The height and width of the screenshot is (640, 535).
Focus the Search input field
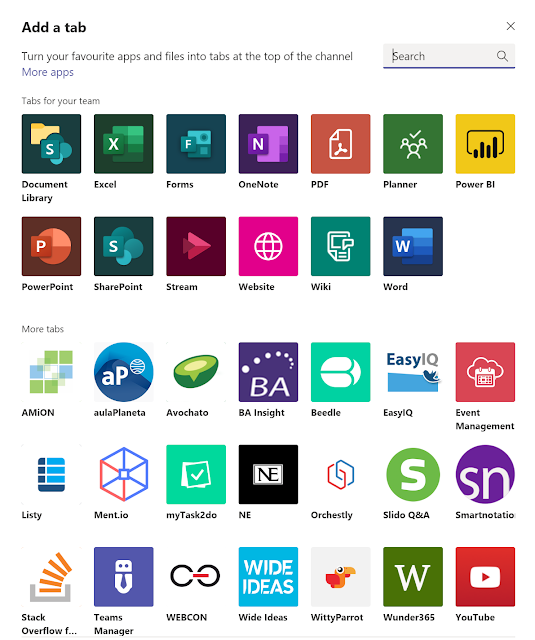[448, 56]
